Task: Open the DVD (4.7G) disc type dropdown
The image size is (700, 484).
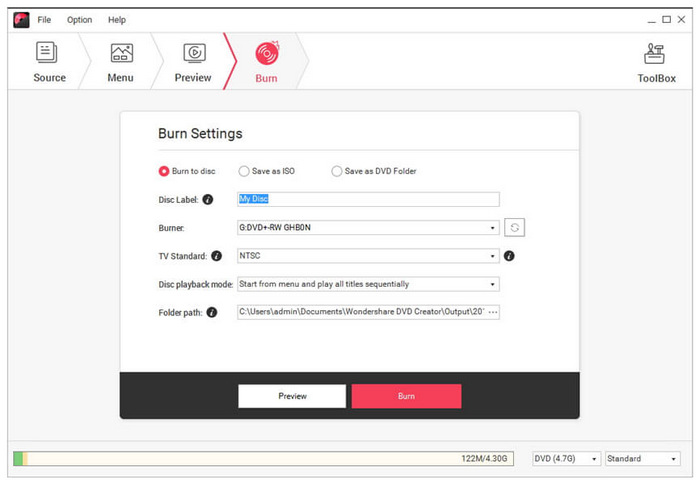Action: 566,459
